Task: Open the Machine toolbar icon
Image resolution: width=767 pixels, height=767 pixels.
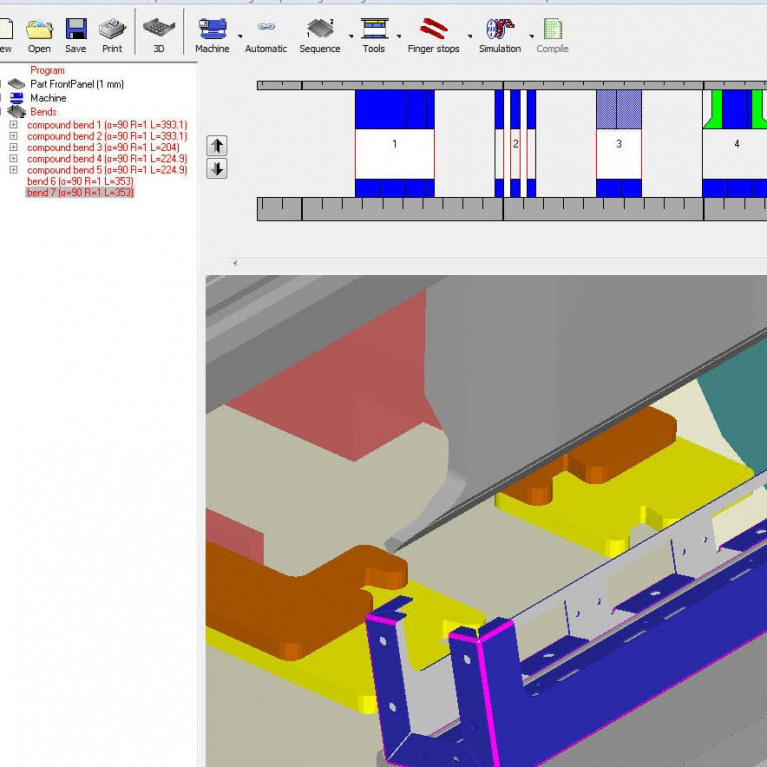Action: tap(211, 30)
